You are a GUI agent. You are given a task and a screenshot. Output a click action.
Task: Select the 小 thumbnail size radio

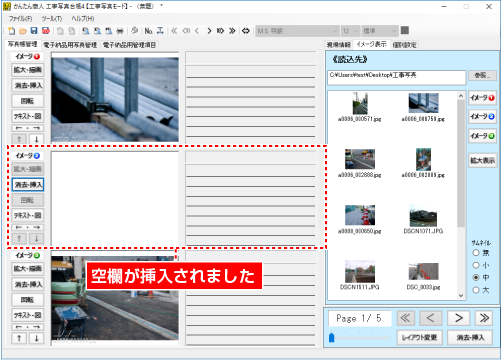pyautogui.click(x=476, y=265)
